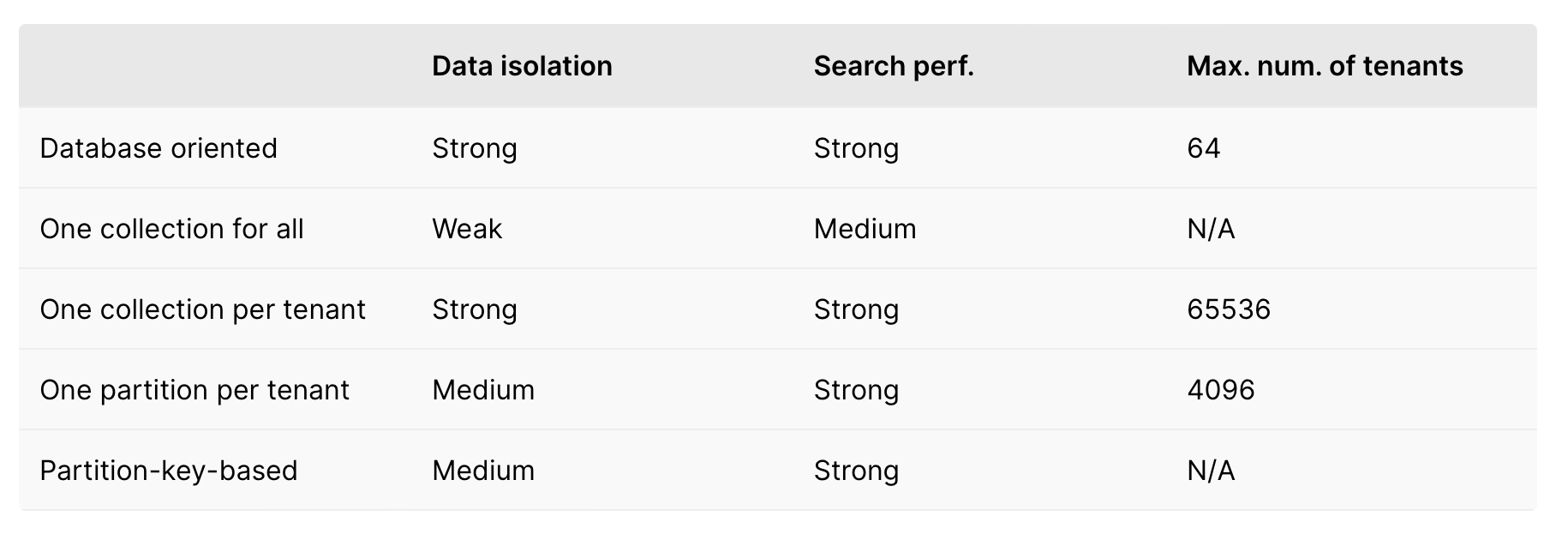Click N/A in the "One collection for all" row
The width and height of the screenshot is (1568, 552).
[1211, 229]
